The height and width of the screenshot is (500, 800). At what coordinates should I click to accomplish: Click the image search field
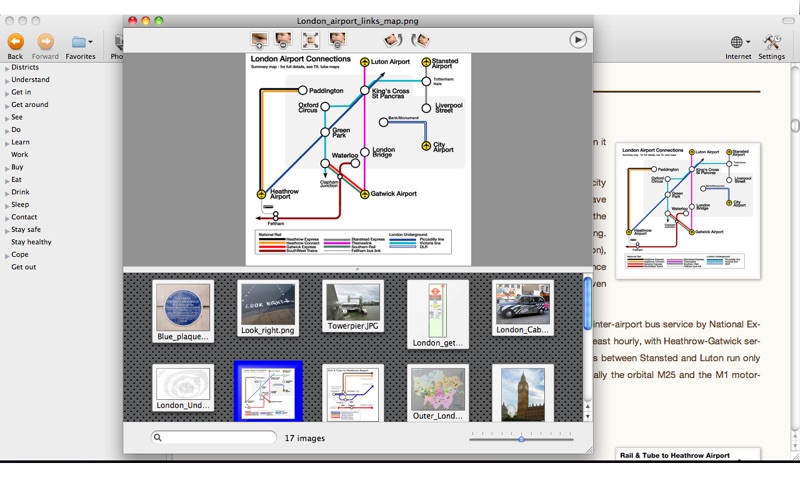(214, 438)
